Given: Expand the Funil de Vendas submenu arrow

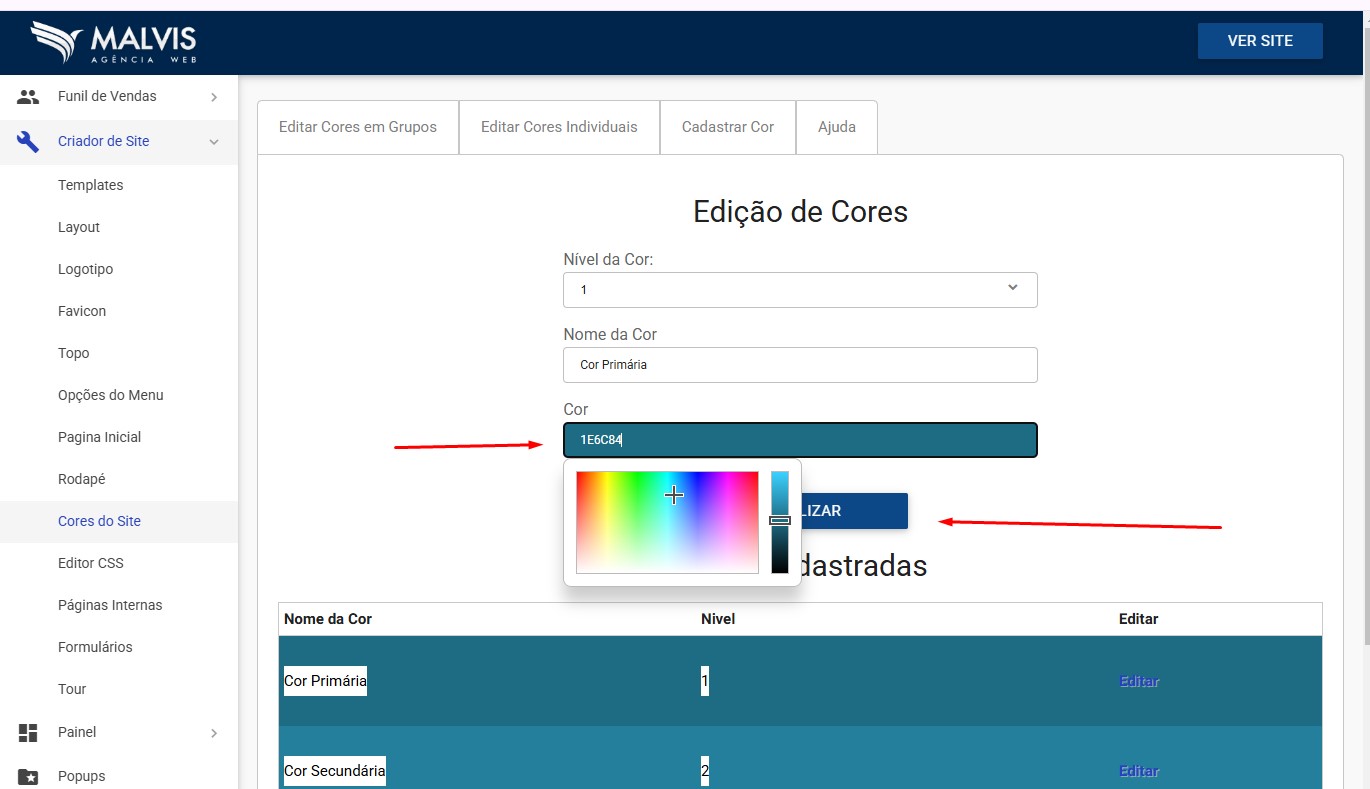Looking at the screenshot, I should [214, 97].
